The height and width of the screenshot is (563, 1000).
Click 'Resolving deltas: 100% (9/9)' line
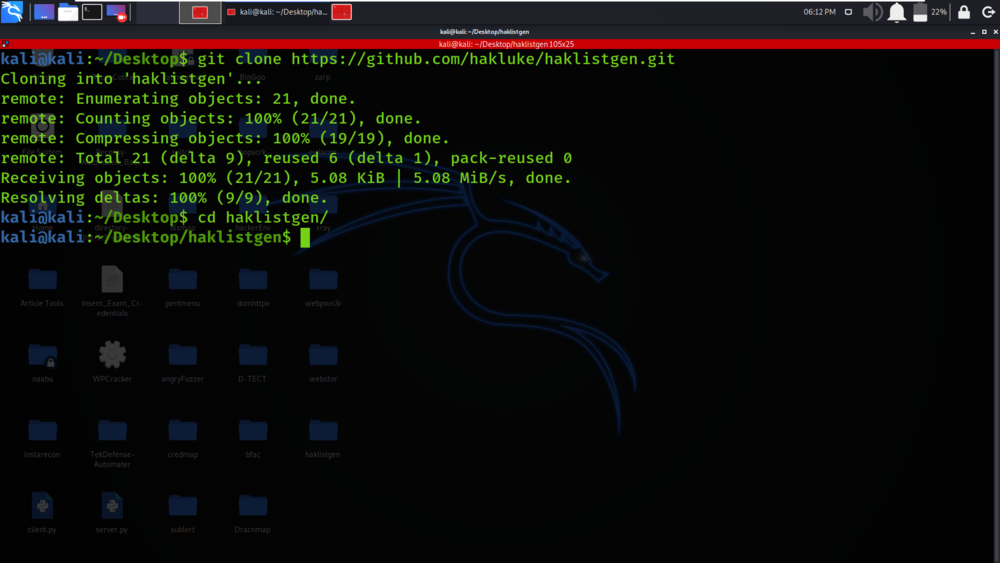point(164,198)
